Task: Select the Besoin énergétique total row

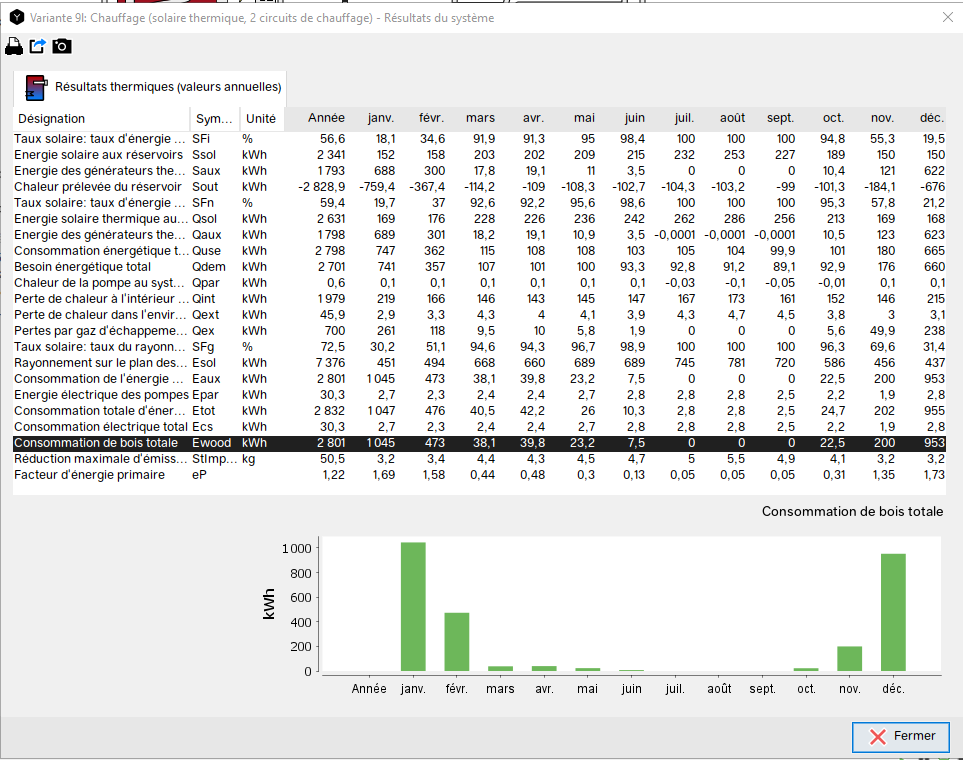Action: [x=479, y=267]
